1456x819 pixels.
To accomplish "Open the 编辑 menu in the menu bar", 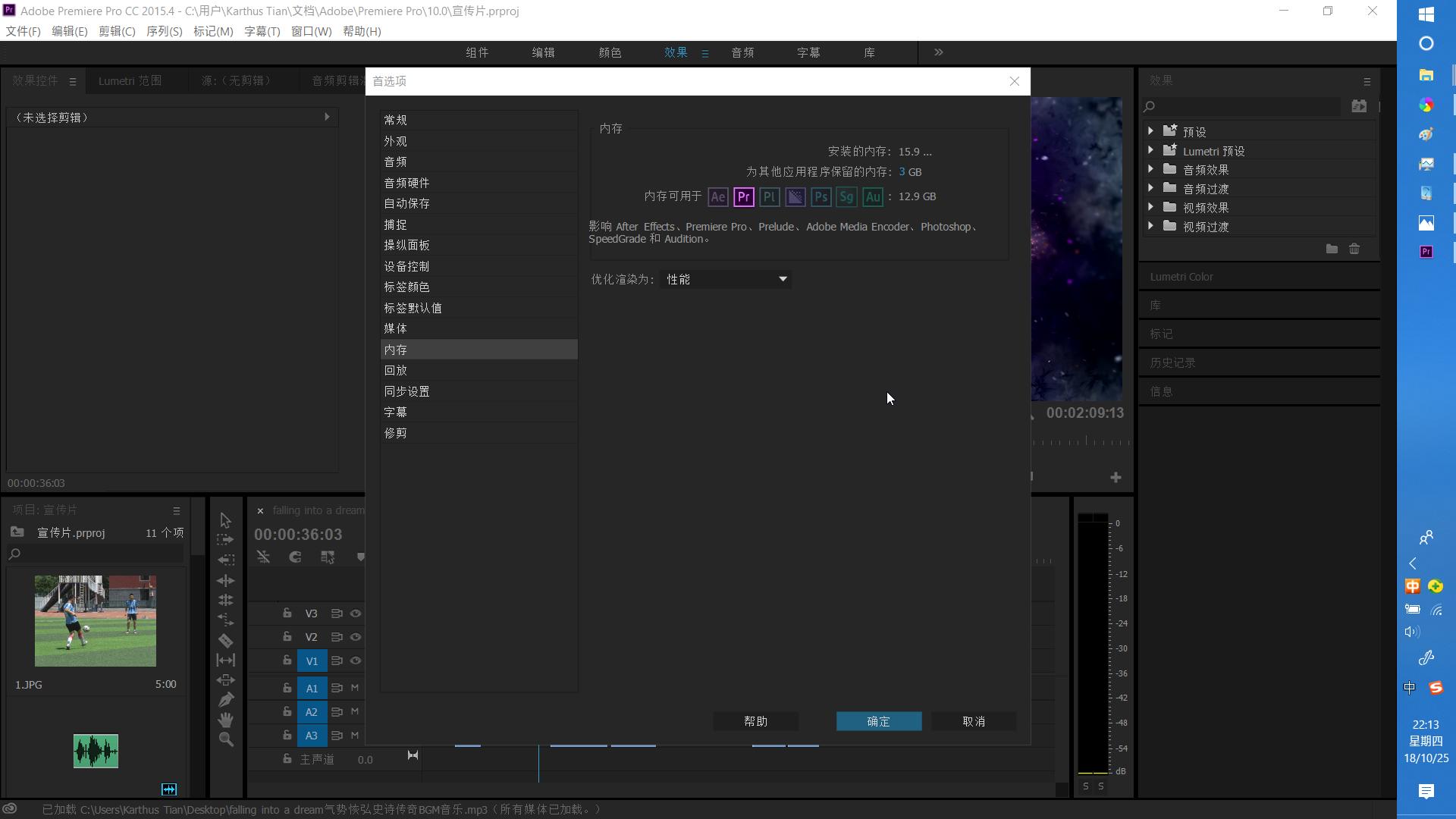I will [70, 31].
